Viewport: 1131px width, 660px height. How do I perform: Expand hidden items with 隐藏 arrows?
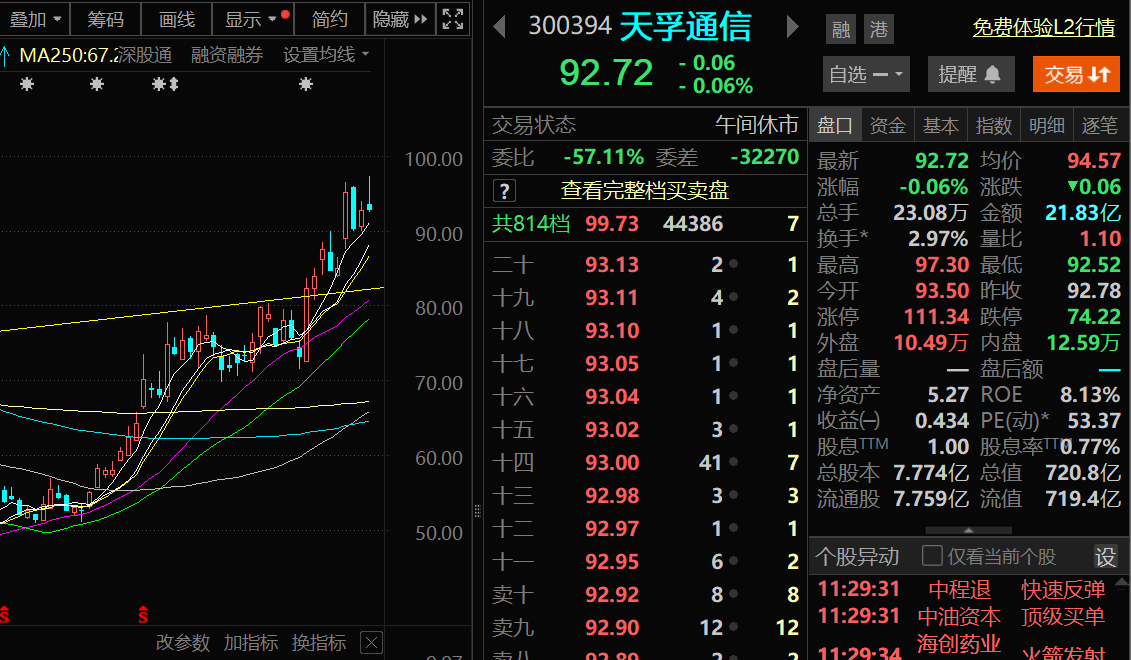pyautogui.click(x=400, y=19)
